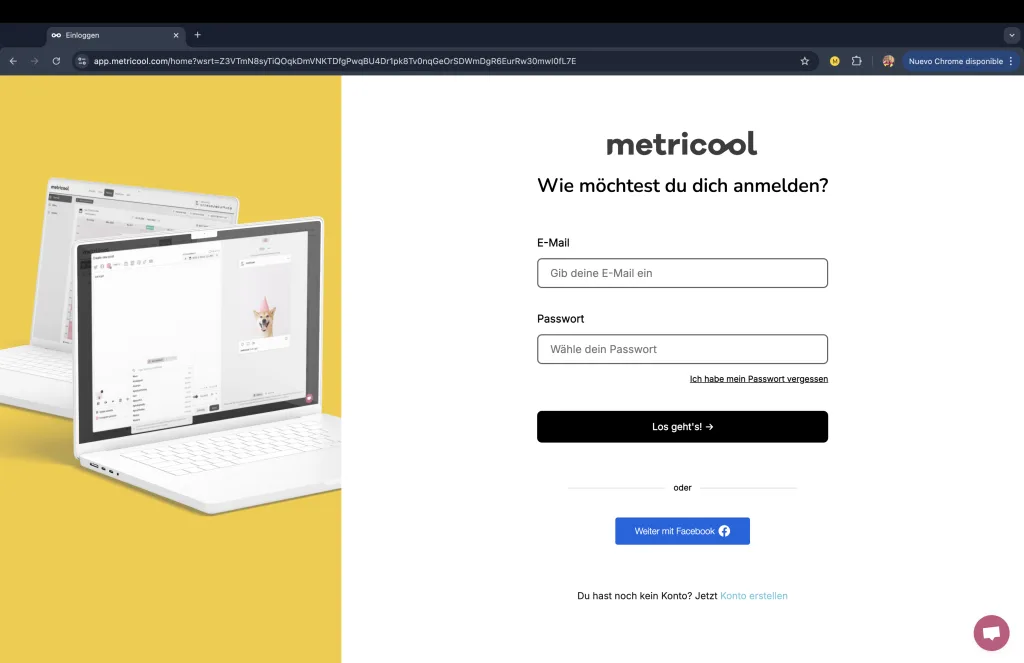Follow the Konto erstellen link
The width and height of the screenshot is (1024, 663).
pos(754,596)
